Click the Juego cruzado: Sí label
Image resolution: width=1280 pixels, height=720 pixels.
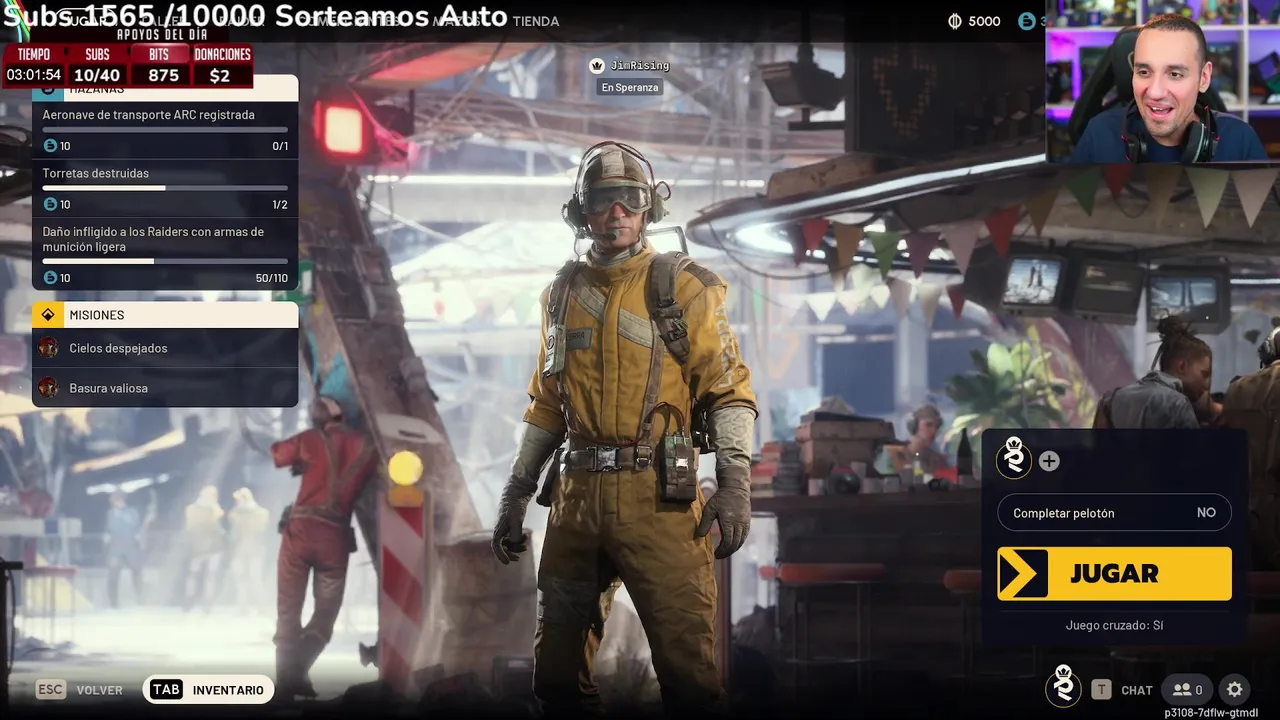point(1114,626)
